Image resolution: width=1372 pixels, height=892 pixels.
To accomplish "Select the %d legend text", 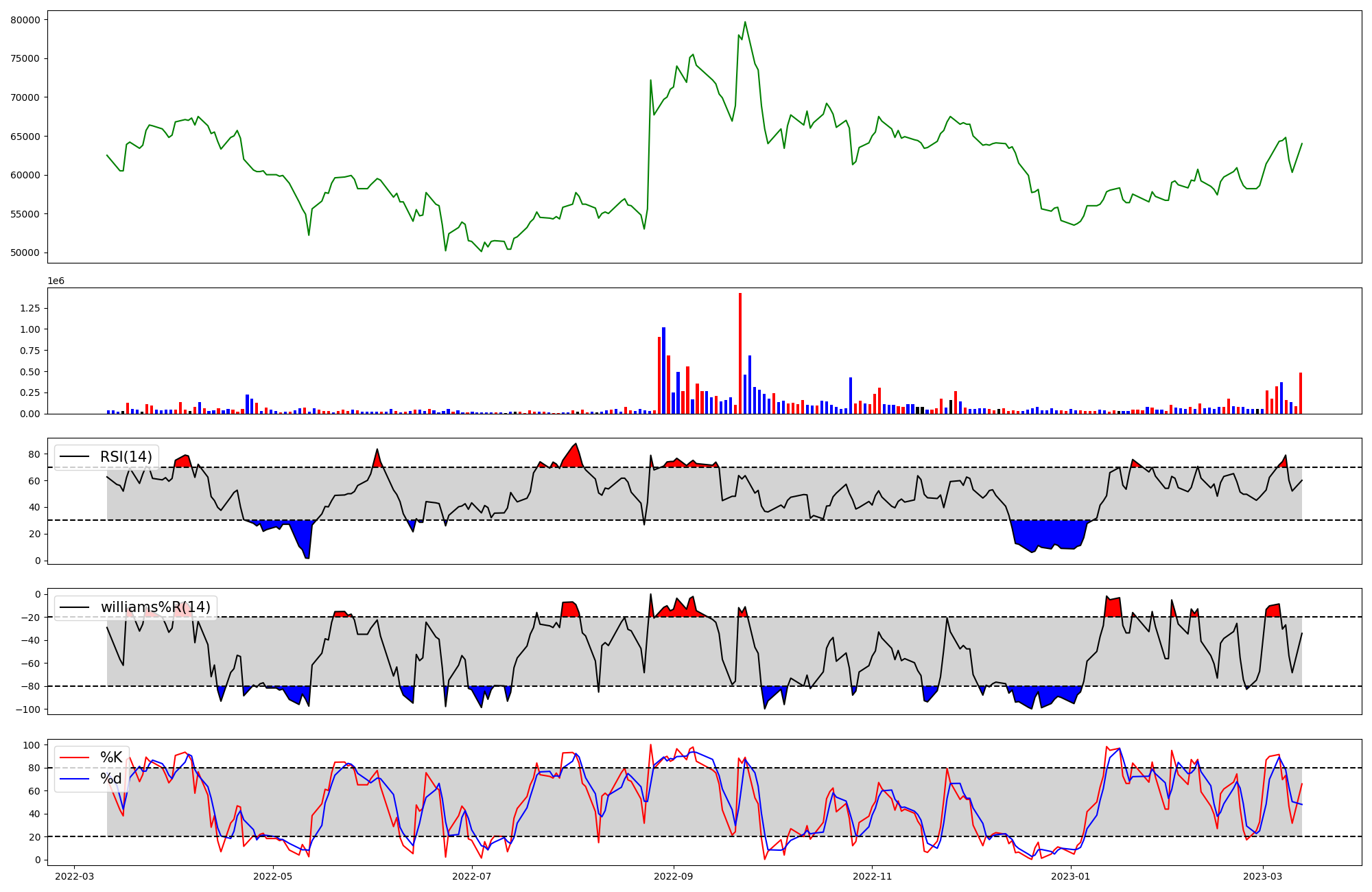I will (x=111, y=779).
